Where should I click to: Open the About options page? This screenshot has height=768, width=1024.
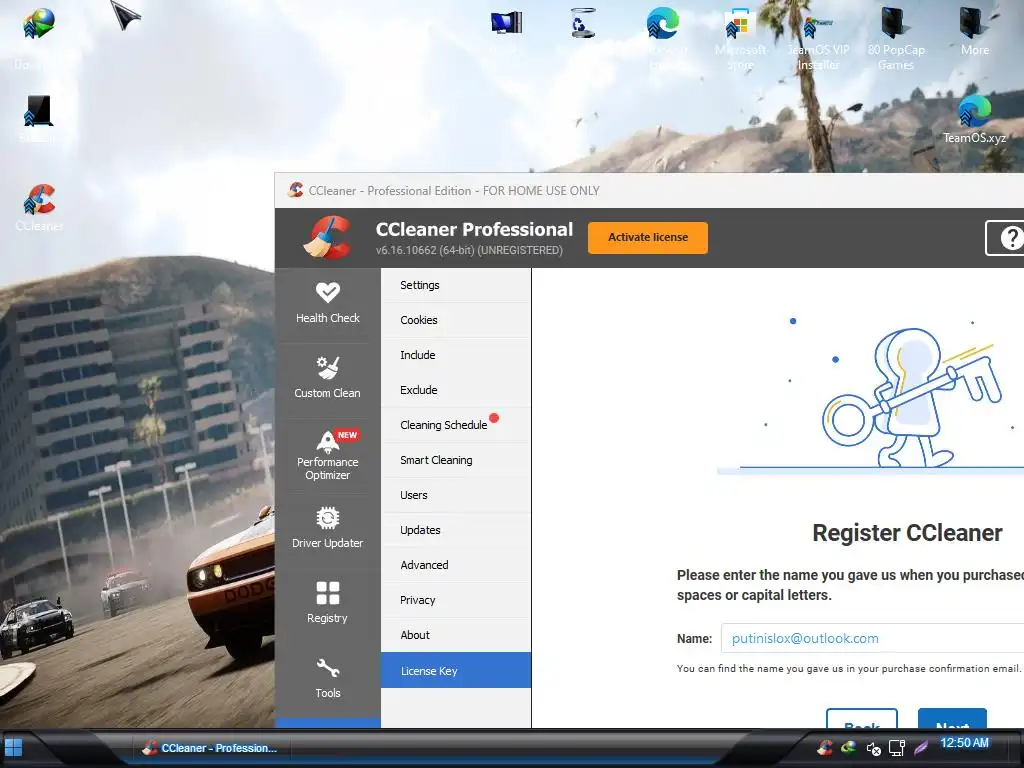pyautogui.click(x=456, y=635)
